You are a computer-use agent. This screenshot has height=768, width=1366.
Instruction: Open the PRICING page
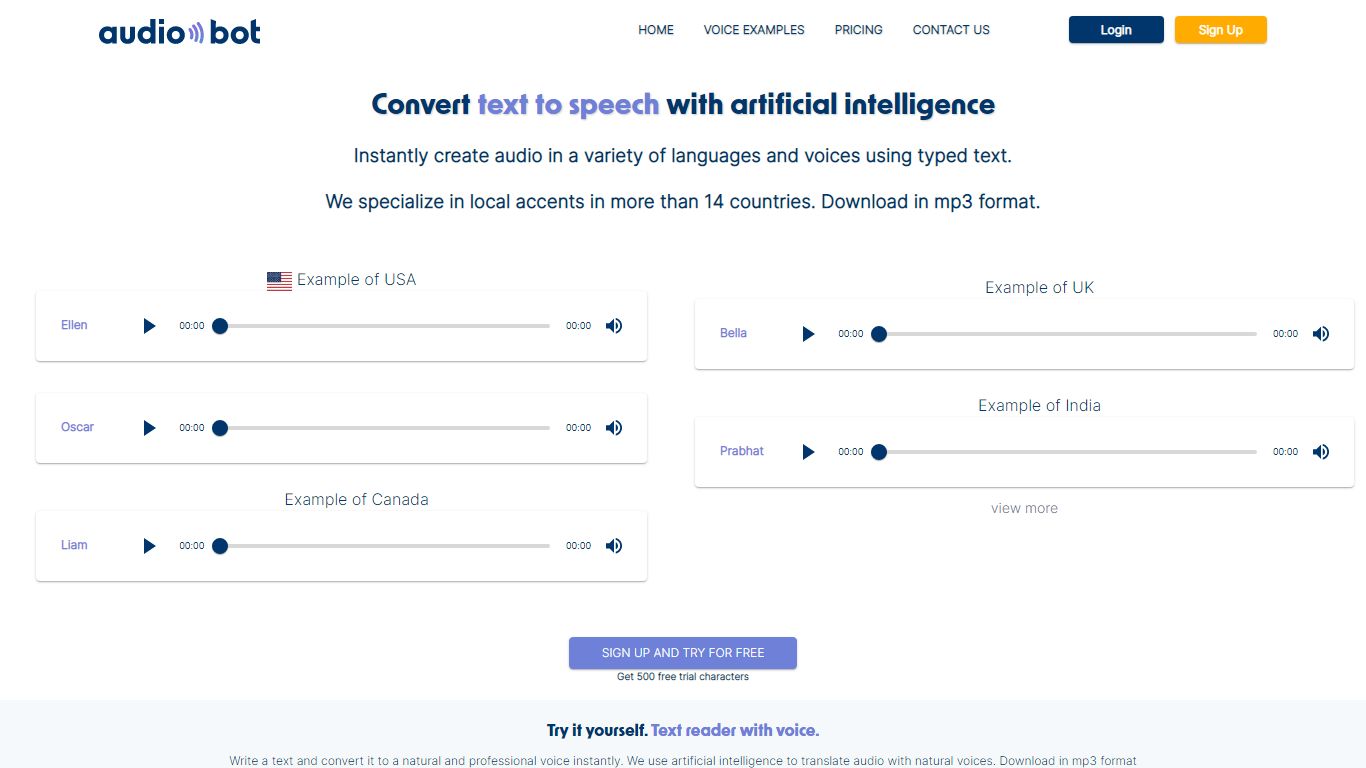(x=858, y=30)
